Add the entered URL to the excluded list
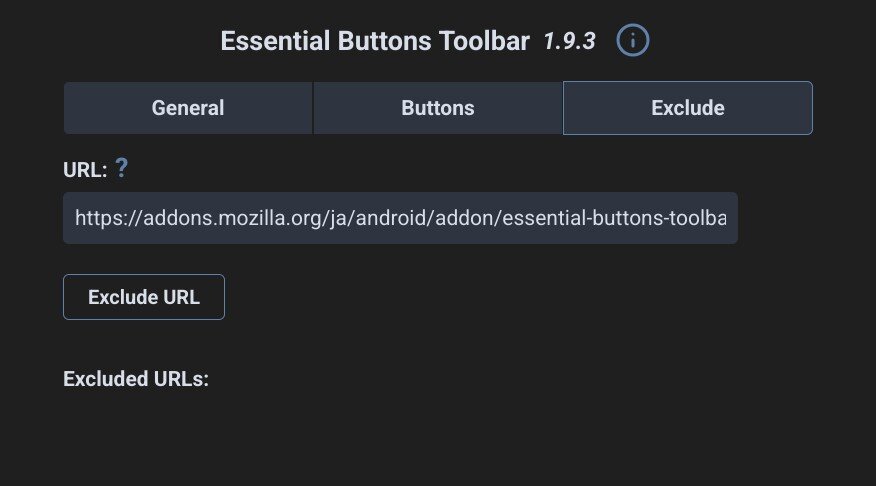The height and width of the screenshot is (486, 876). (x=144, y=297)
